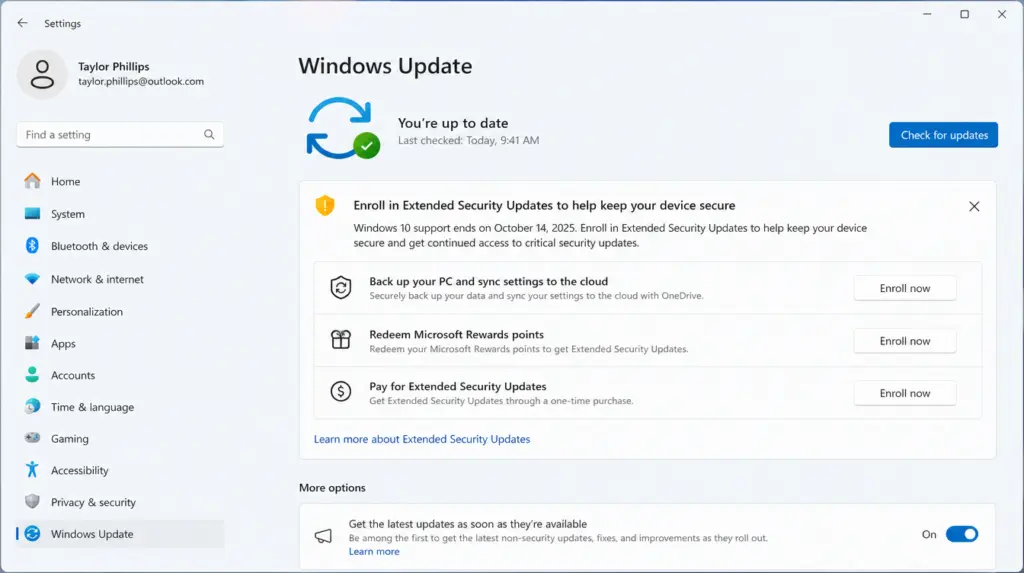Click the dollar sign payment icon
Image resolution: width=1024 pixels, height=573 pixels.
(x=341, y=392)
